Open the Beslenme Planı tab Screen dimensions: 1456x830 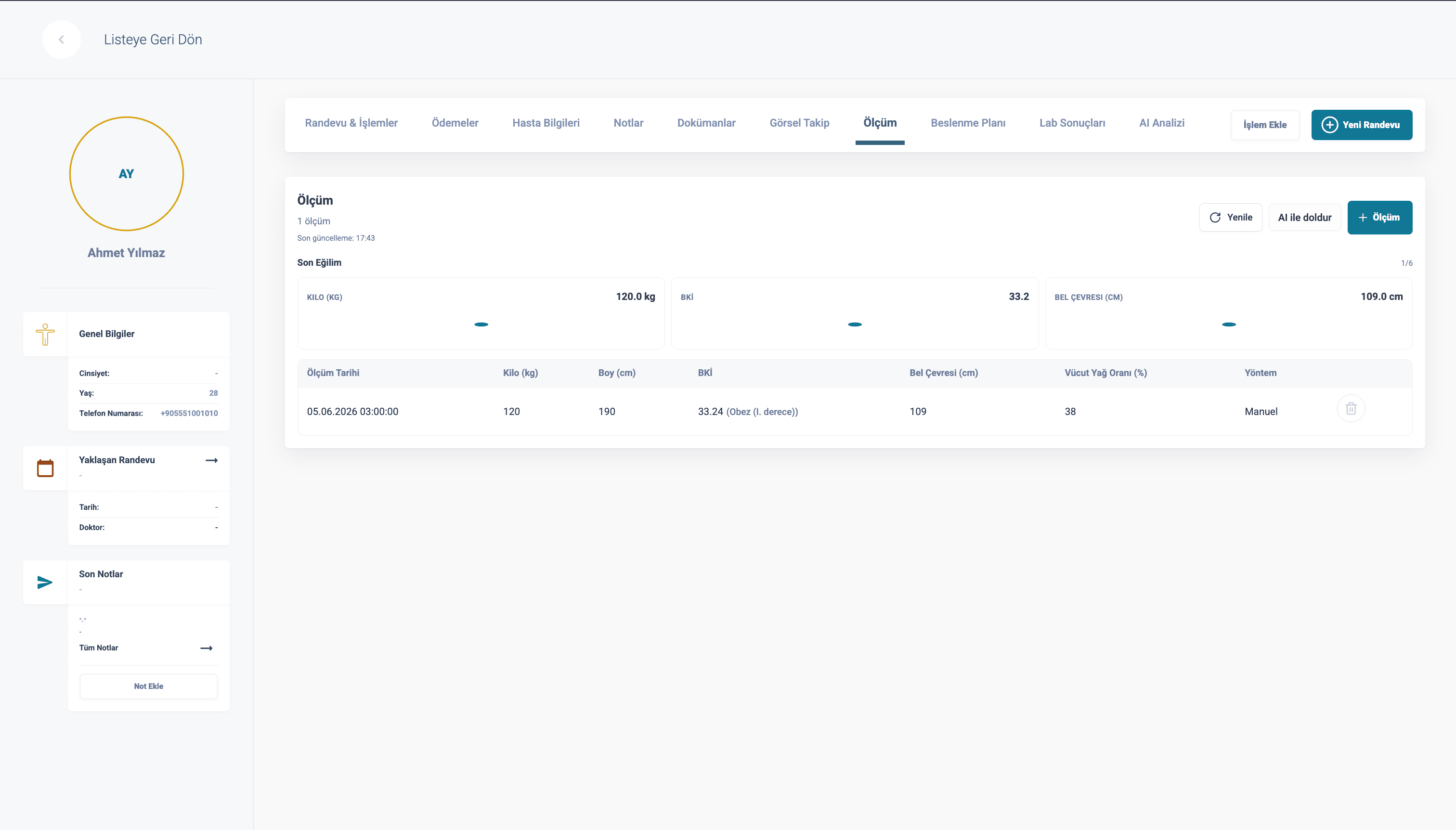(968, 123)
